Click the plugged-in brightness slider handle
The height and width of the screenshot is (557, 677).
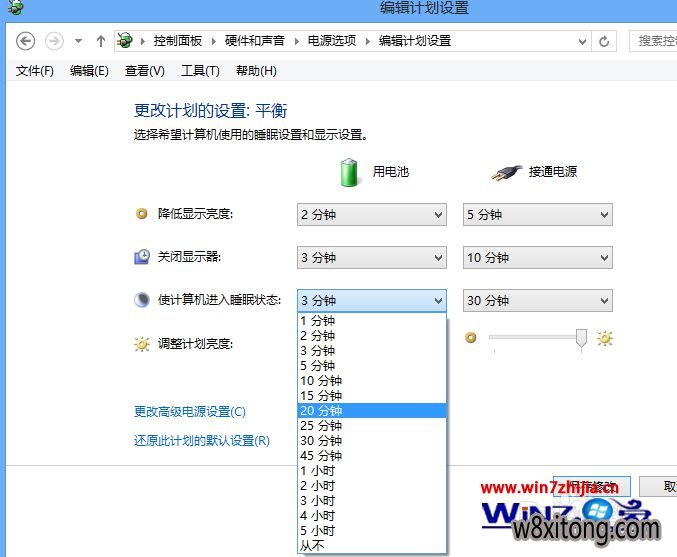point(581,340)
